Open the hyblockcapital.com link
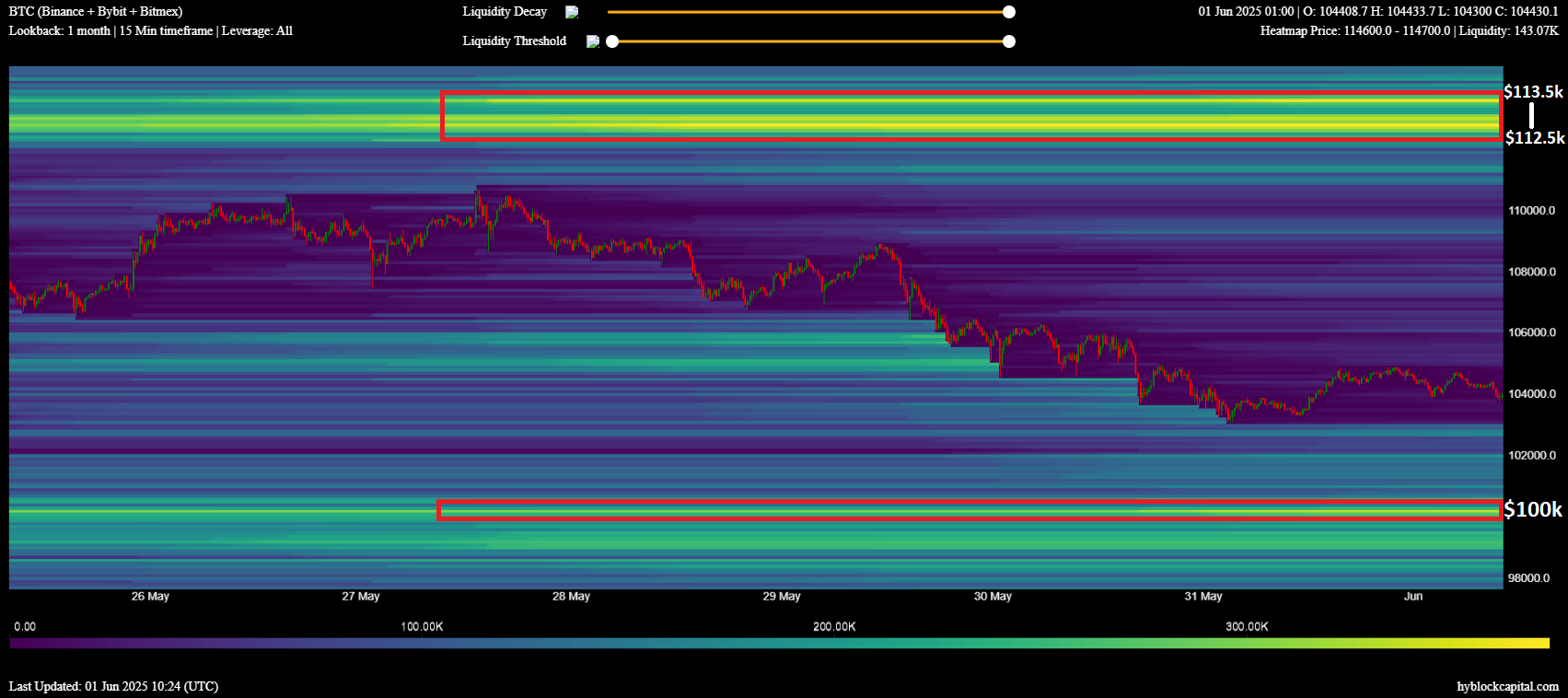This screenshot has width=1568, height=698. (1507, 686)
